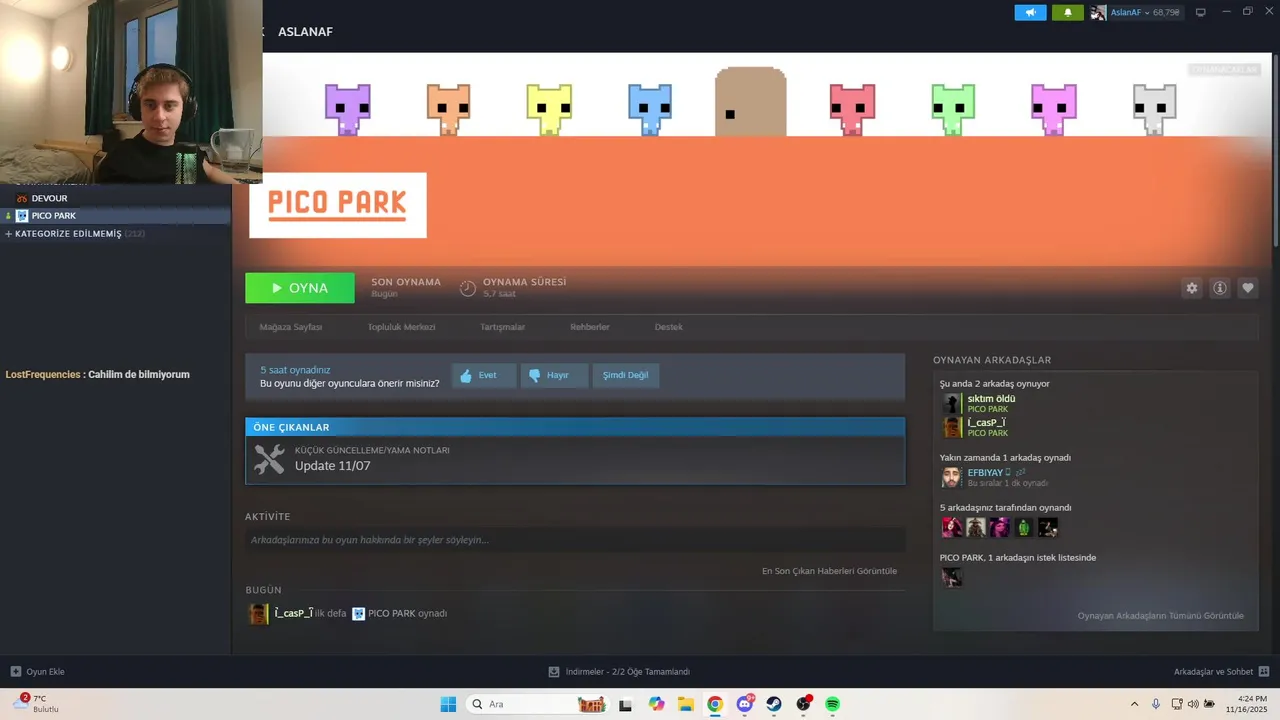The width and height of the screenshot is (1280, 720).
Task: Open the green notifications bell
Action: 1068,13
